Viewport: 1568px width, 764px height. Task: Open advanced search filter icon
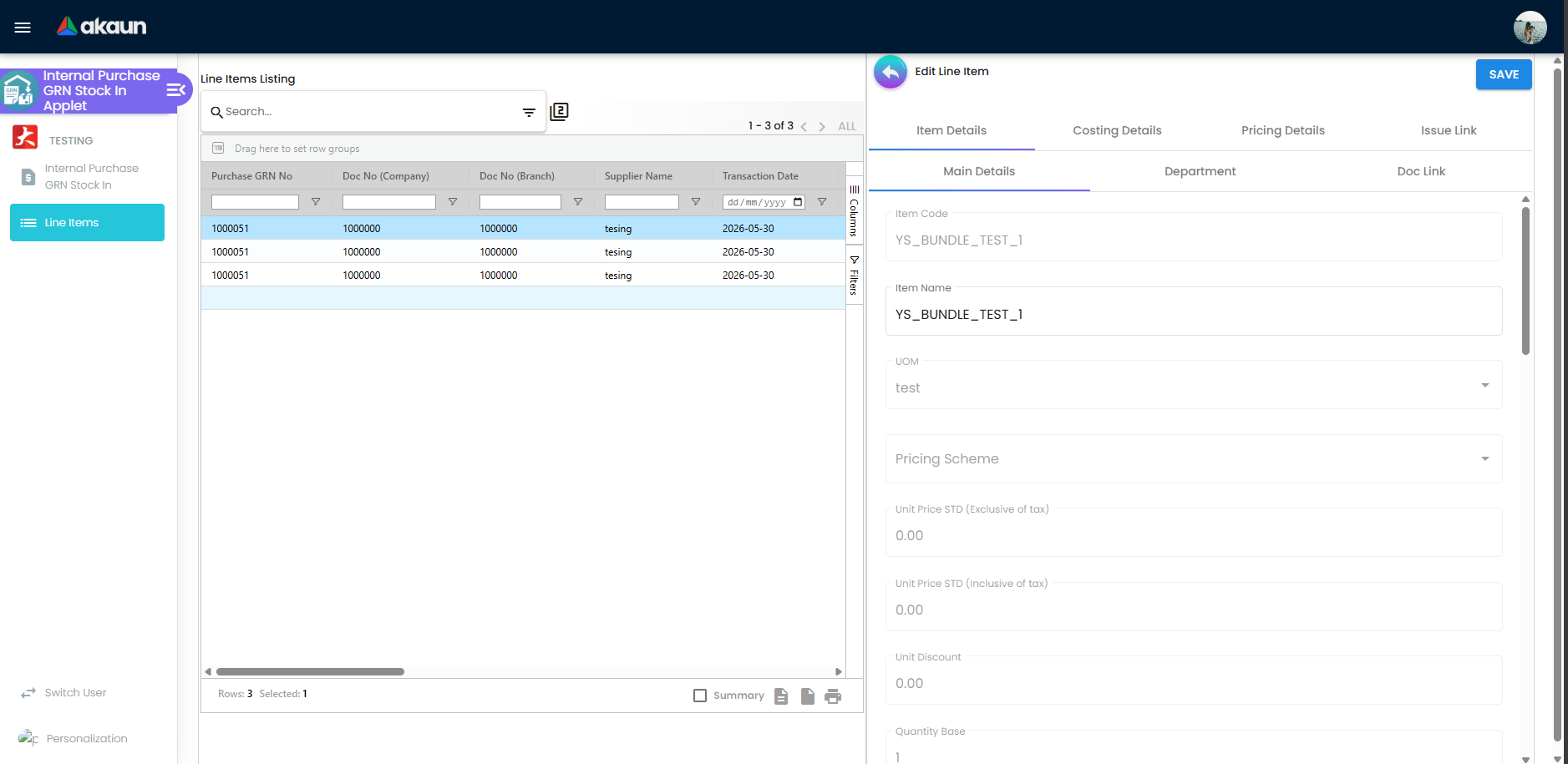[x=529, y=112]
